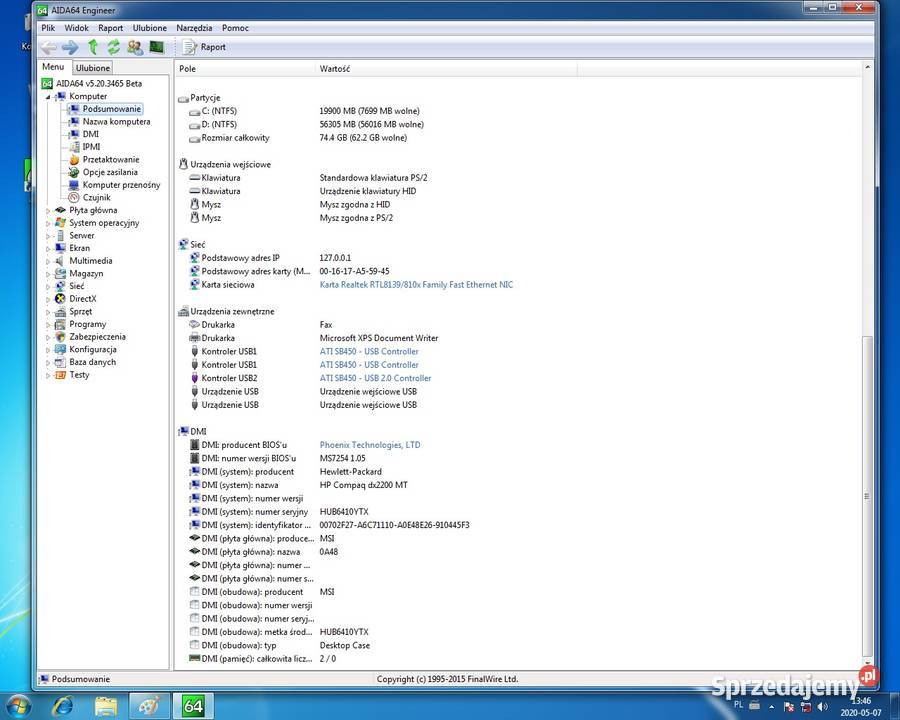This screenshot has width=900, height=720.
Task: Expand the DirectX tree node
Action: pos(48,299)
